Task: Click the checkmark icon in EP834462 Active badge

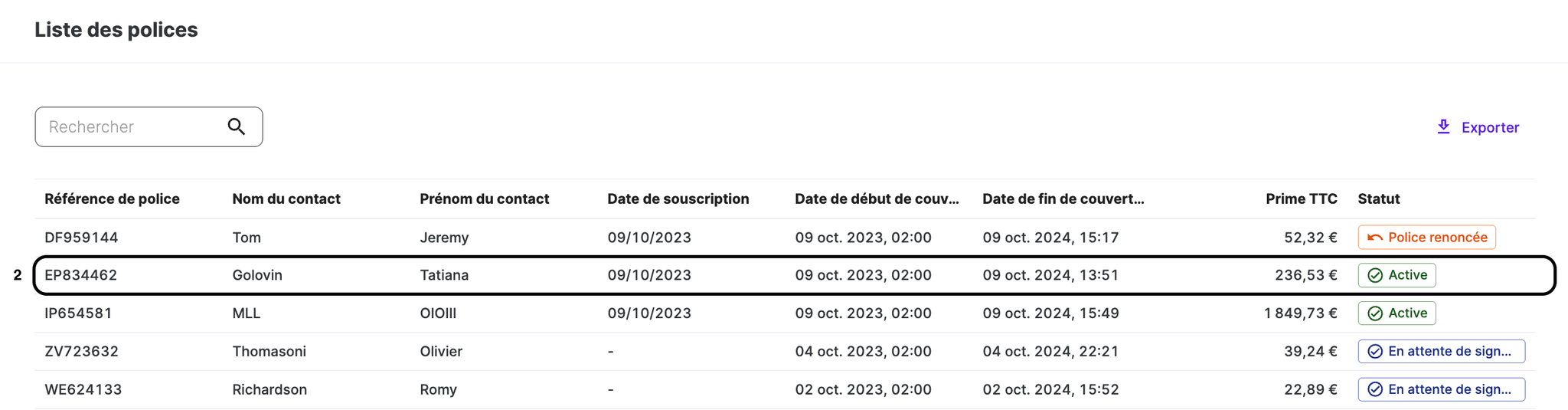Action: pos(1375,275)
